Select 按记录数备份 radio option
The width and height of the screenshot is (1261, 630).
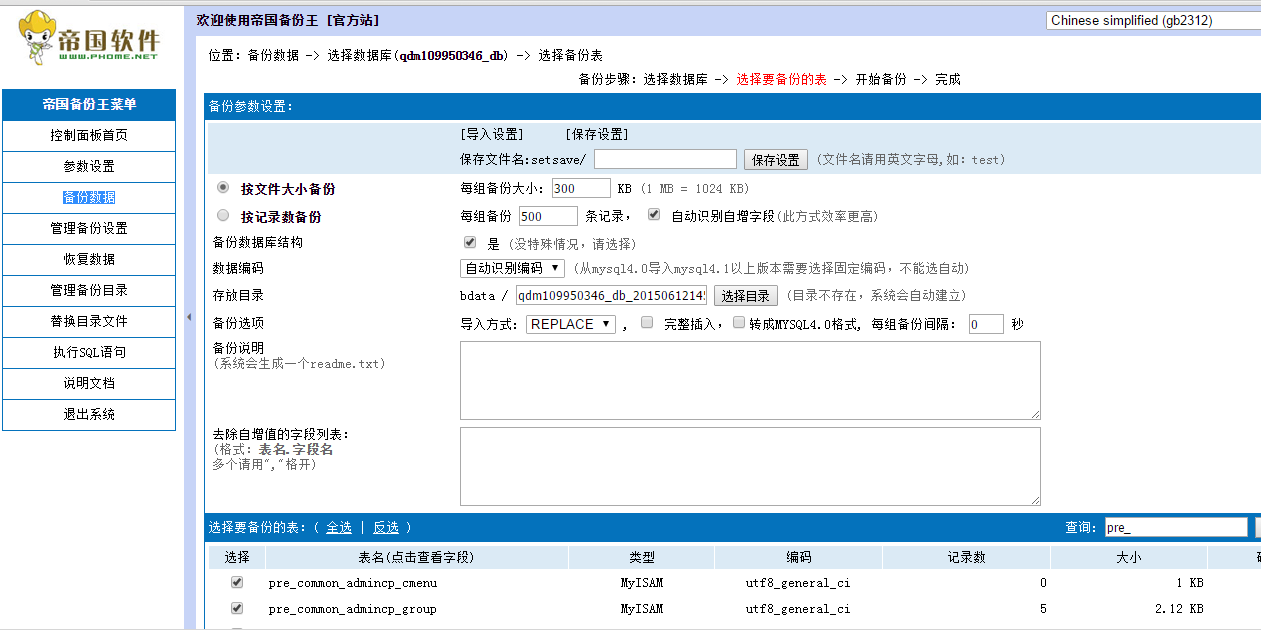coord(223,216)
